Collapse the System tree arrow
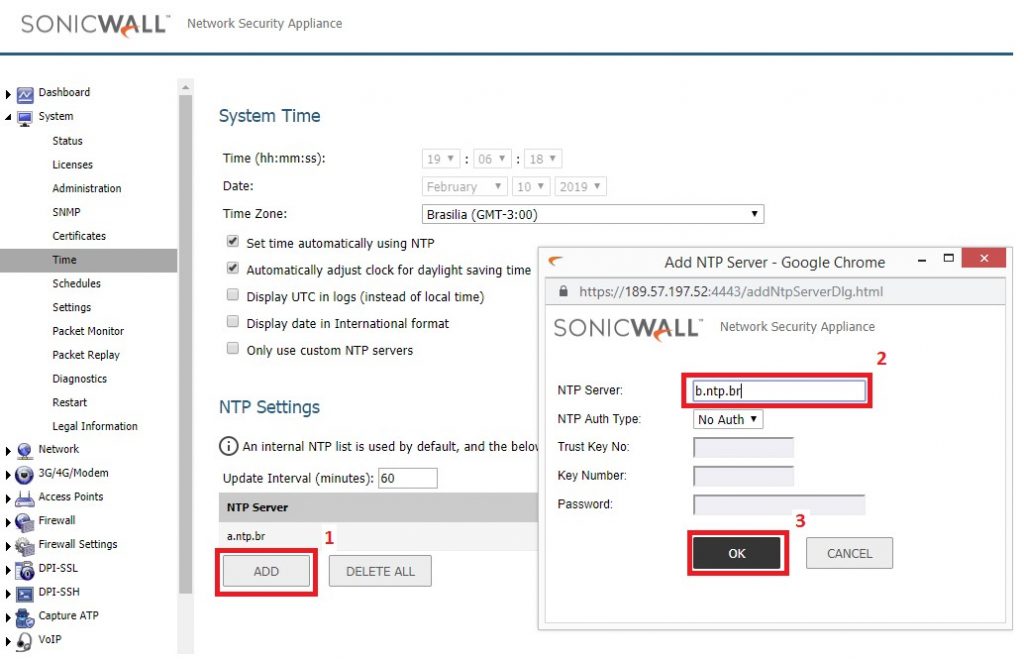 pyautogui.click(x=8, y=118)
